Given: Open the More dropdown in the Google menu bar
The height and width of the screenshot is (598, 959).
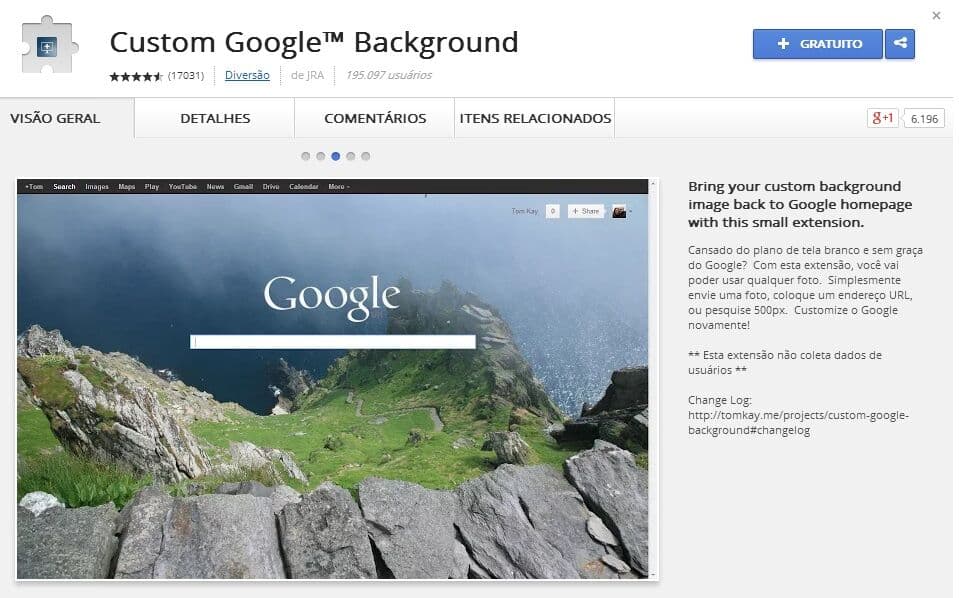Looking at the screenshot, I should tap(337, 186).
